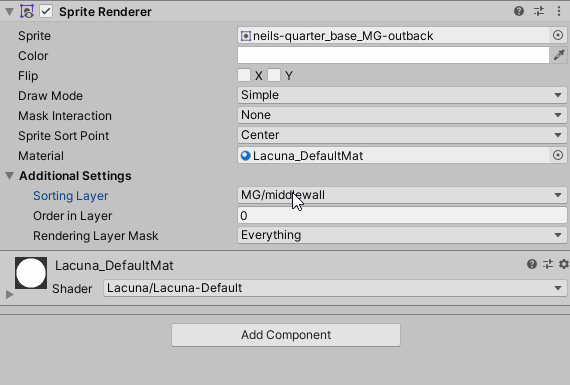570x385 pixels.
Task: Open the Rendering Layer Mask dropdown
Action: pos(402,235)
